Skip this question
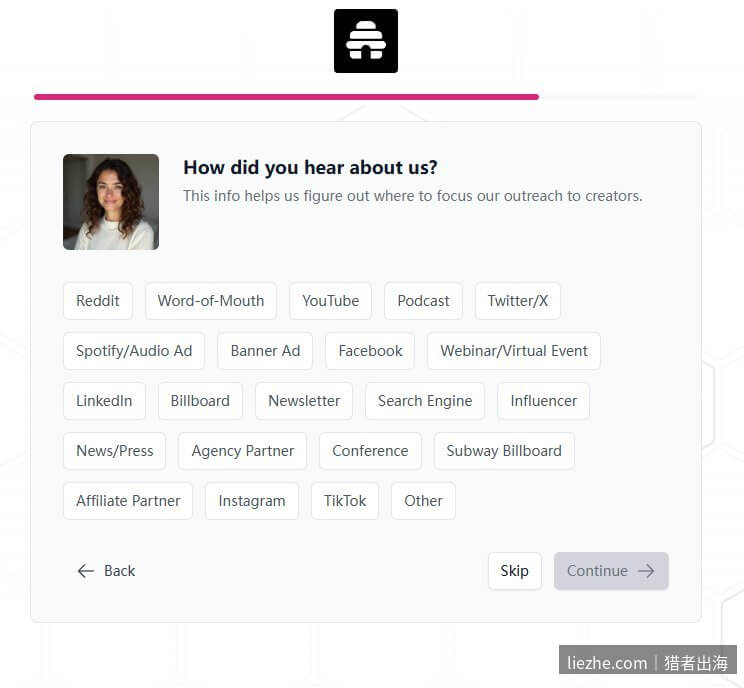This screenshot has width=744, height=688. [515, 571]
